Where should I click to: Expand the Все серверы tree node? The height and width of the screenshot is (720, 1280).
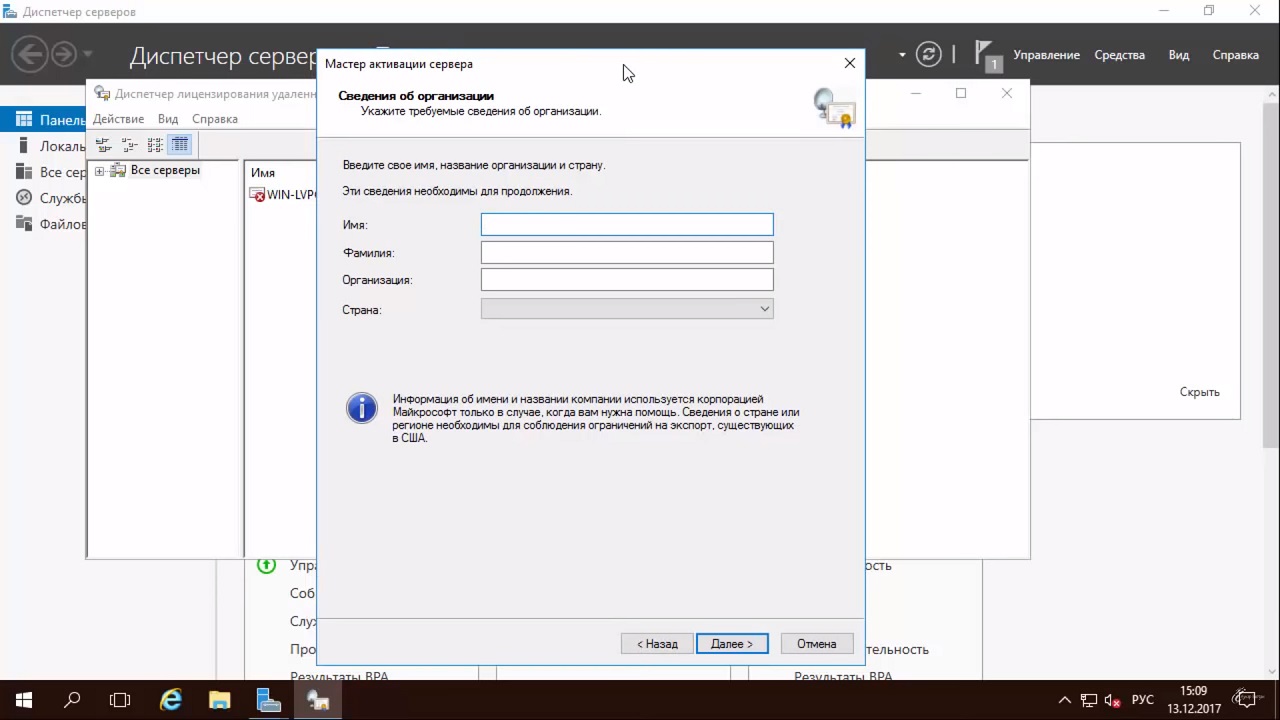pyautogui.click(x=99, y=171)
